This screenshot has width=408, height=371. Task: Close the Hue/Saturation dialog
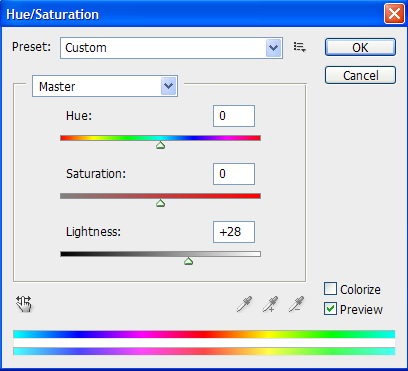pos(394,14)
